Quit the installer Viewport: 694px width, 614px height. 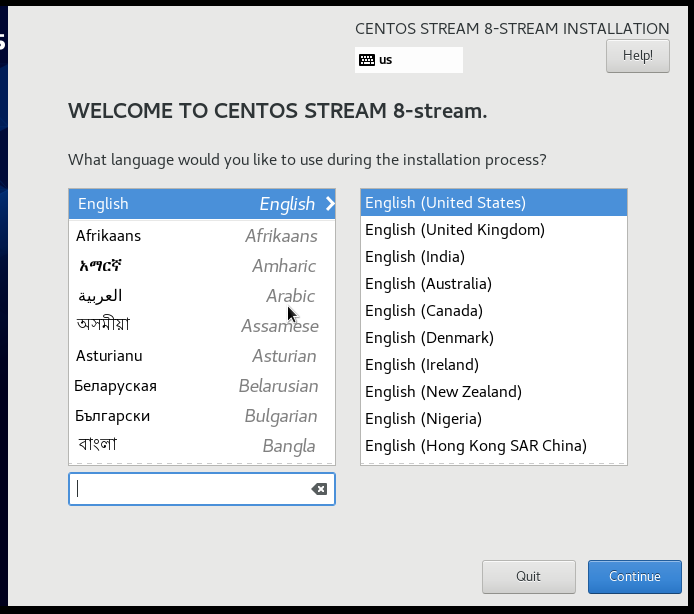[x=528, y=576]
